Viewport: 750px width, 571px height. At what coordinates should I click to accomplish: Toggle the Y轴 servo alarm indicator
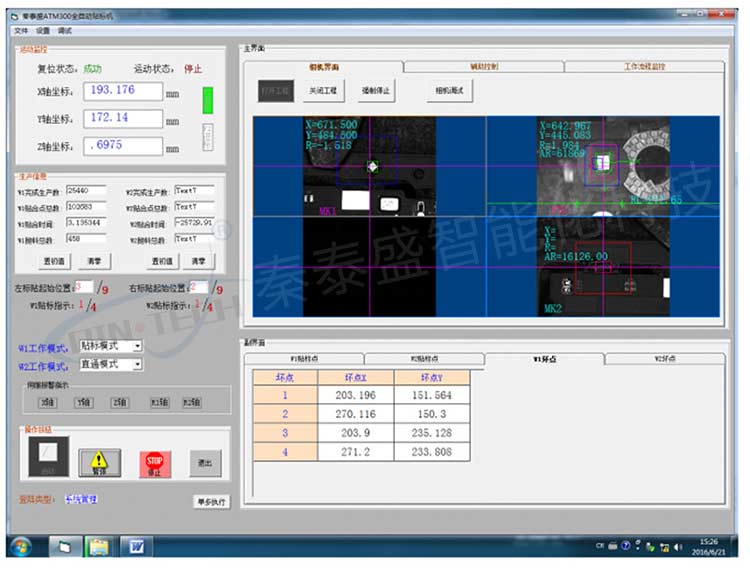pos(84,402)
